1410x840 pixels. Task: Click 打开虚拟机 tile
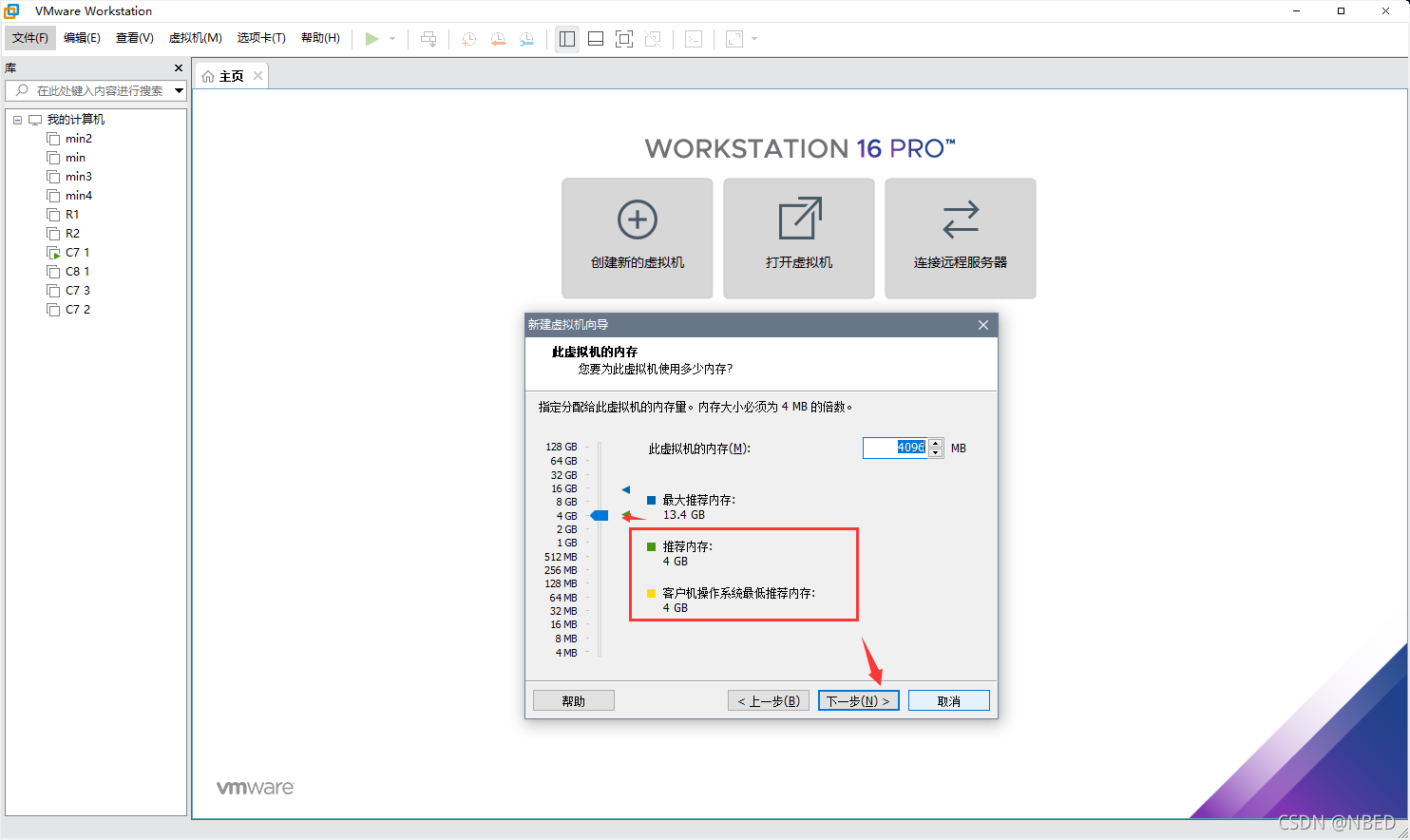[x=799, y=239]
